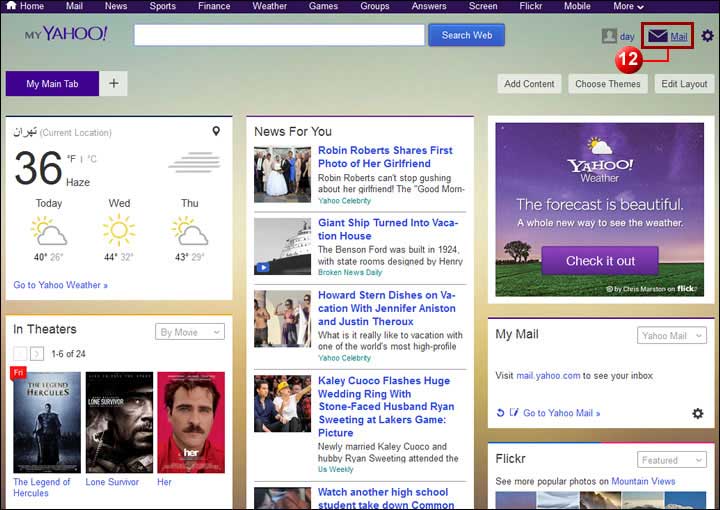The width and height of the screenshot is (720, 510).
Task: Switch temperature unit to °F
Action: [71, 159]
